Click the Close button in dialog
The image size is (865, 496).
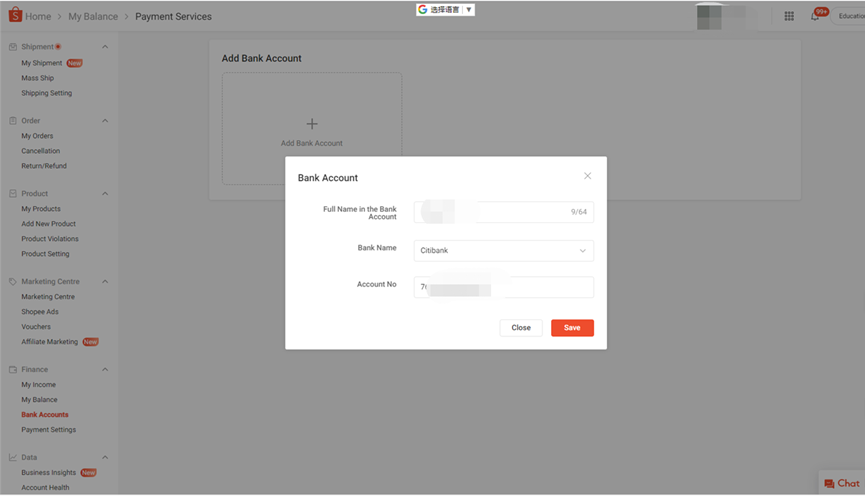521,328
